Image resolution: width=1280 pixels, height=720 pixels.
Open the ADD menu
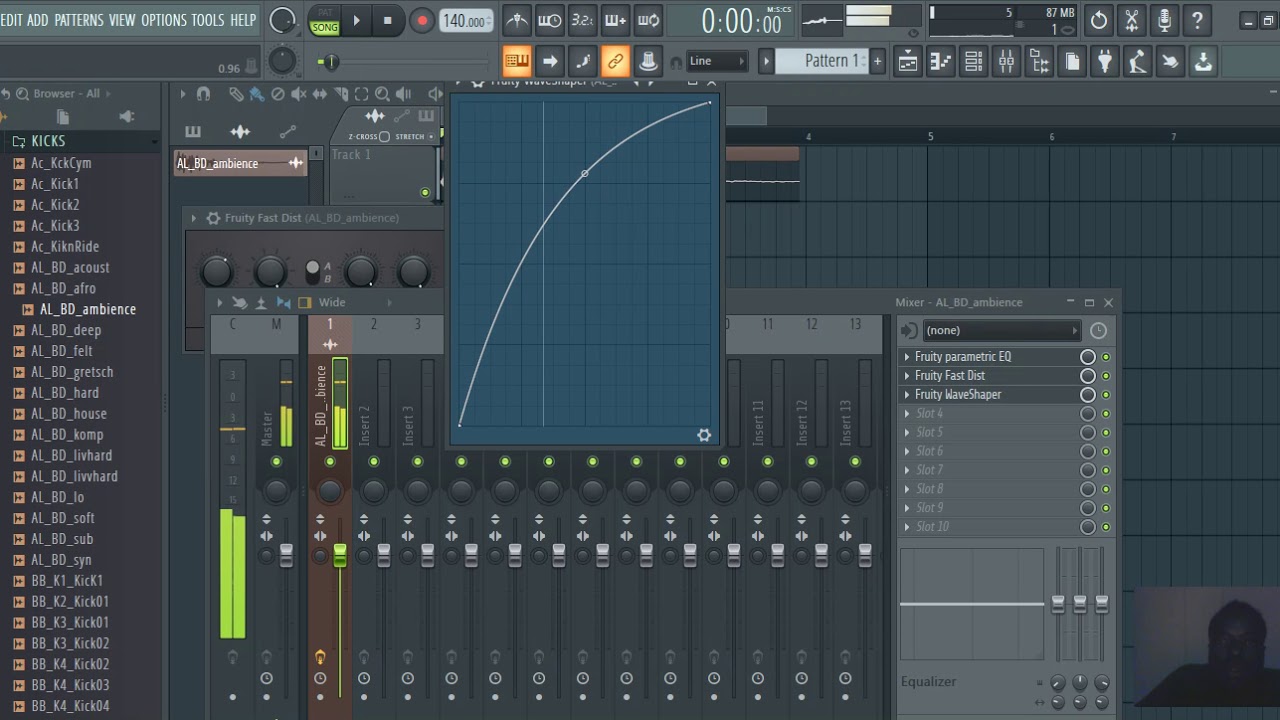coord(38,20)
